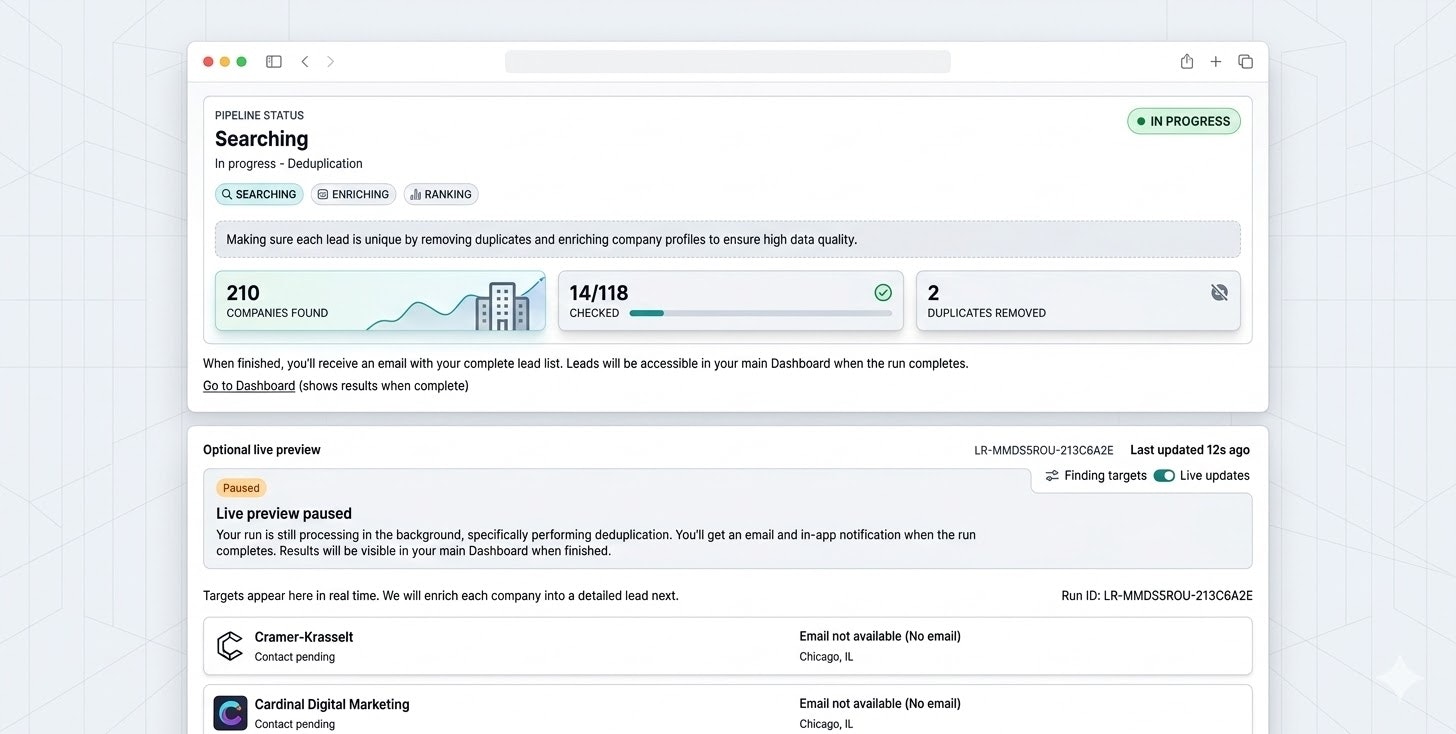Click the forward navigation chevron

click(x=330, y=61)
